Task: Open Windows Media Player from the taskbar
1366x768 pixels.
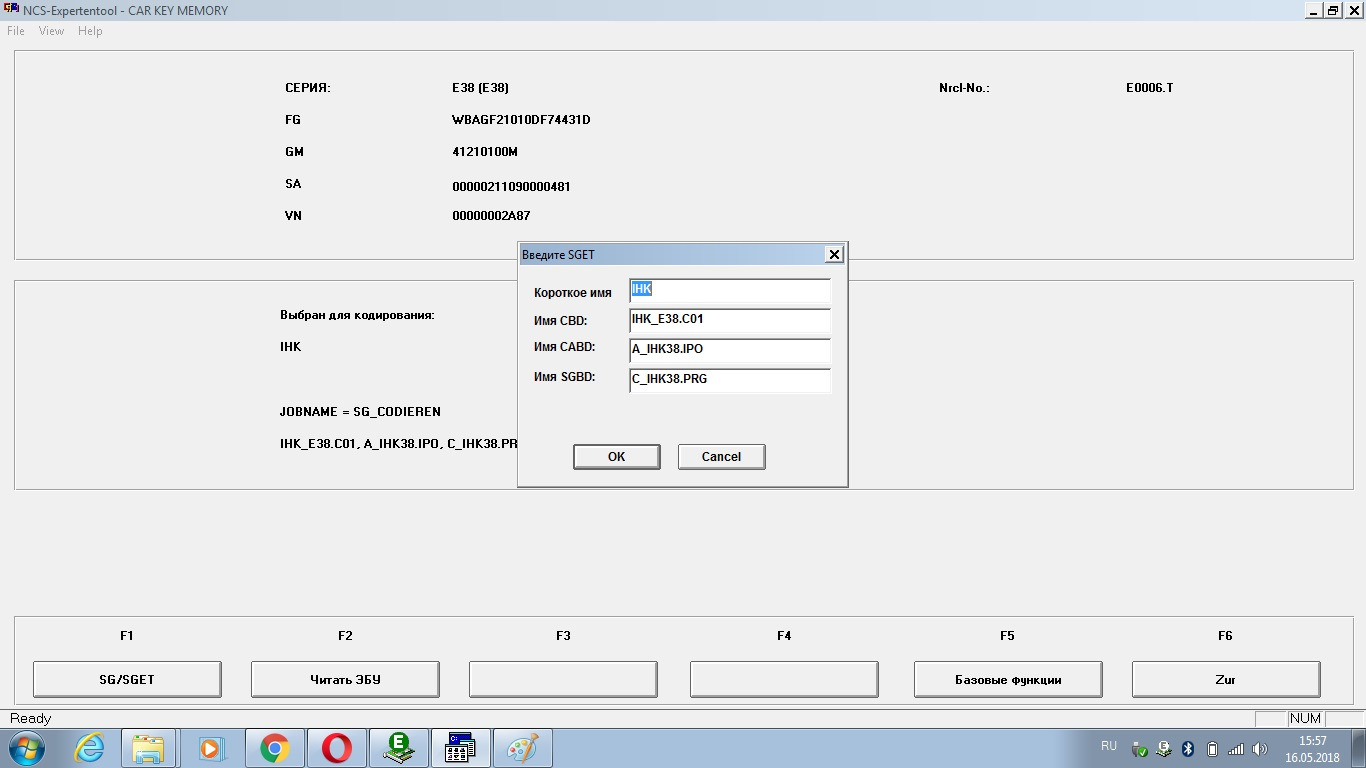Action: [x=211, y=748]
